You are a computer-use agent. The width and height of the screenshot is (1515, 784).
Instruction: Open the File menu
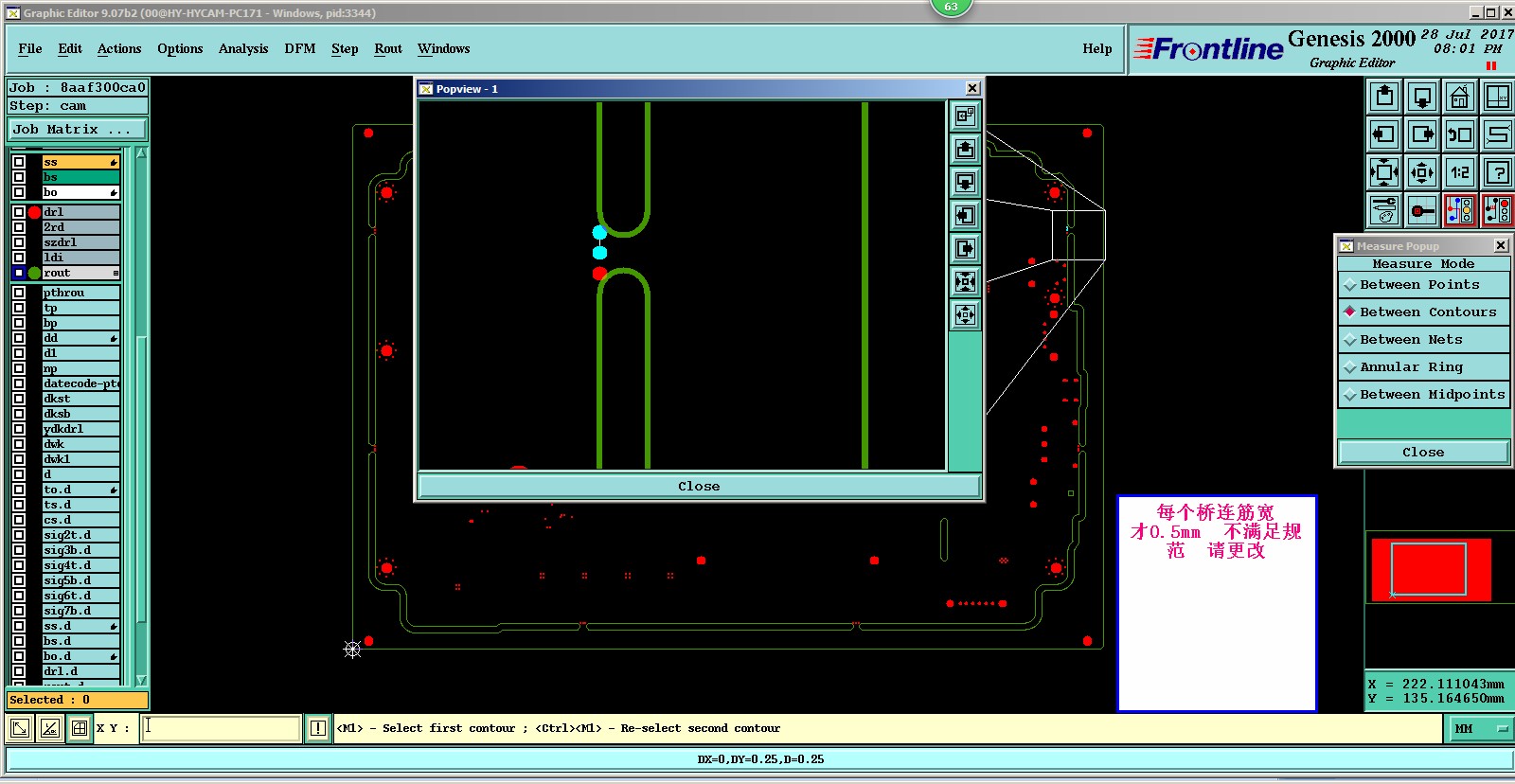click(30, 48)
